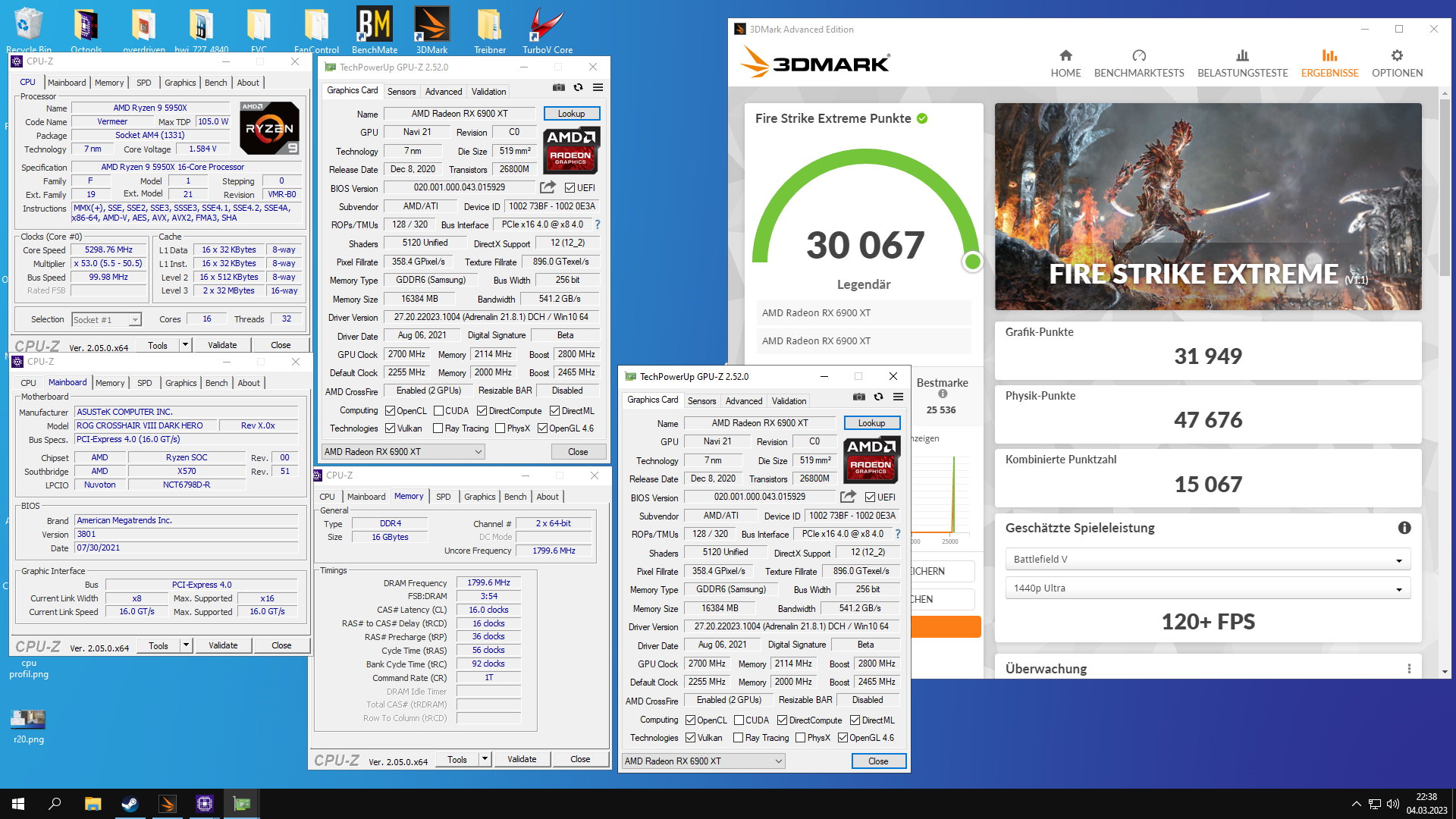Toggle the Vulkan checkbox in the upper GPU-Z
Viewport: 1456px width, 819px height.
[390, 428]
